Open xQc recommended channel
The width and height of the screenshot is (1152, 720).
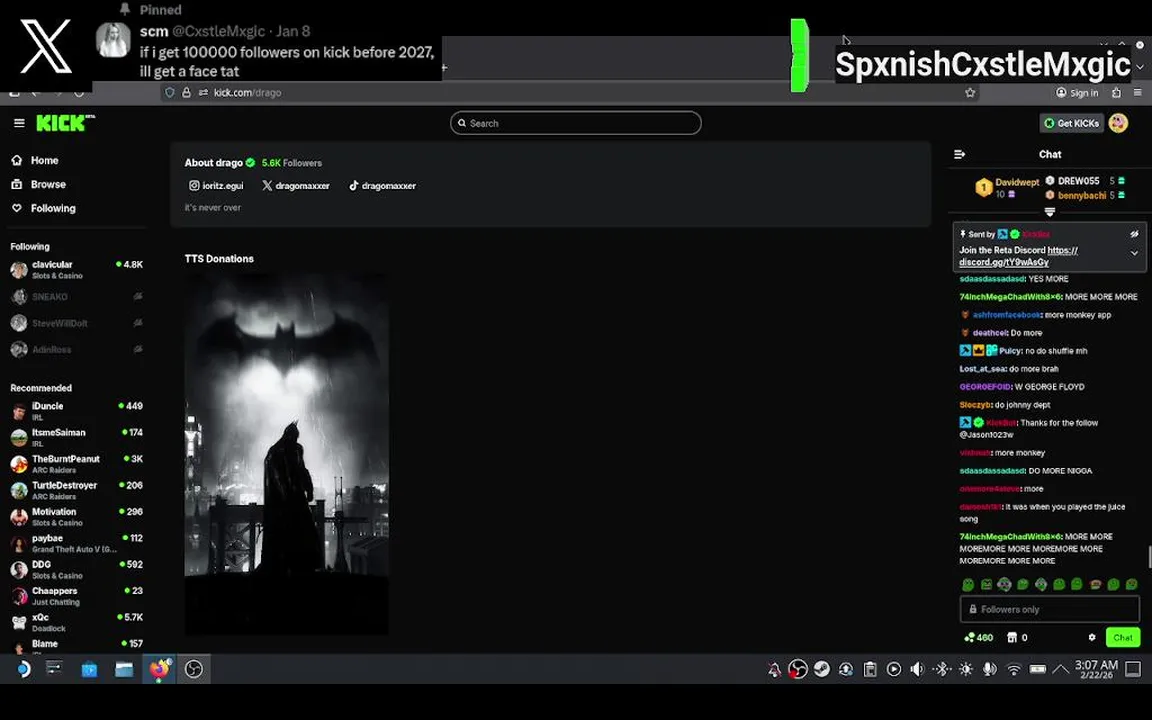76,622
